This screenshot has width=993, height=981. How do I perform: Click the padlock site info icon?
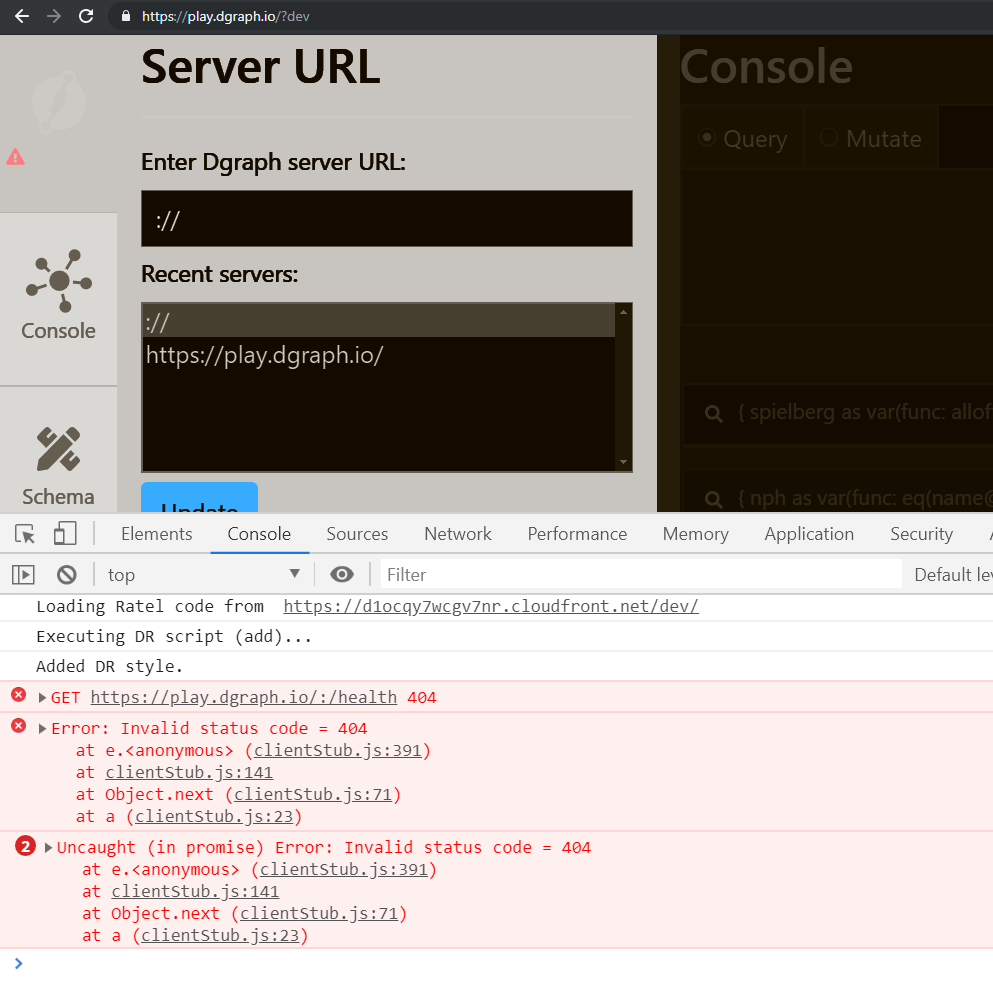(x=126, y=16)
